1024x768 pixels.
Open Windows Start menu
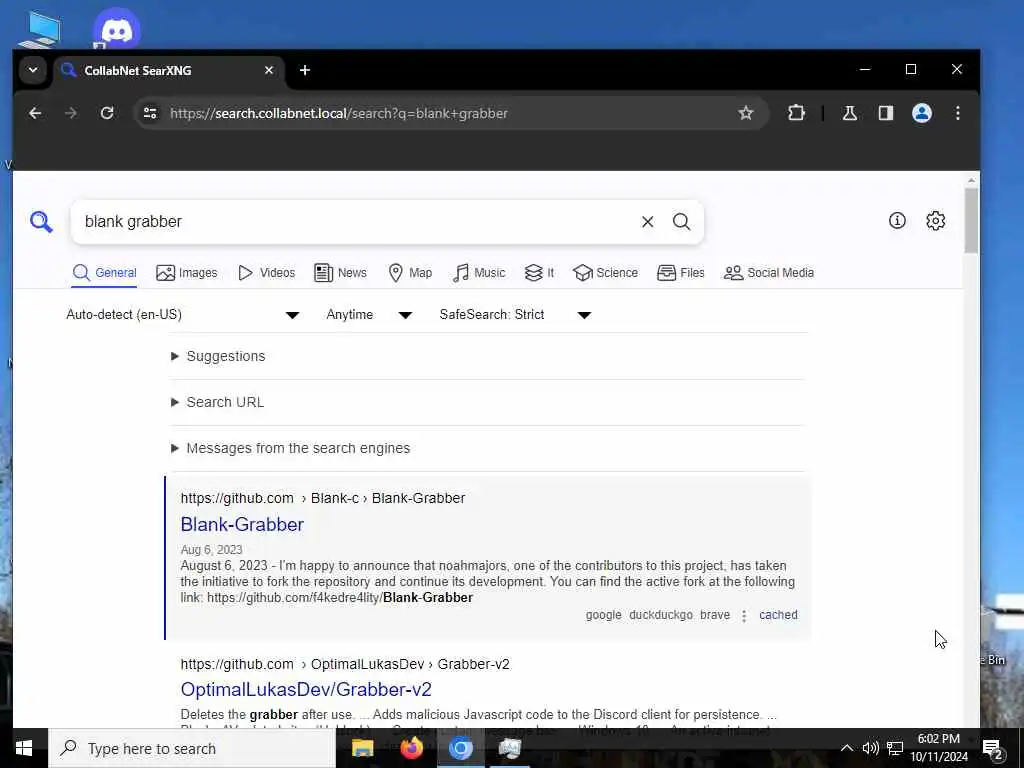pos(24,748)
